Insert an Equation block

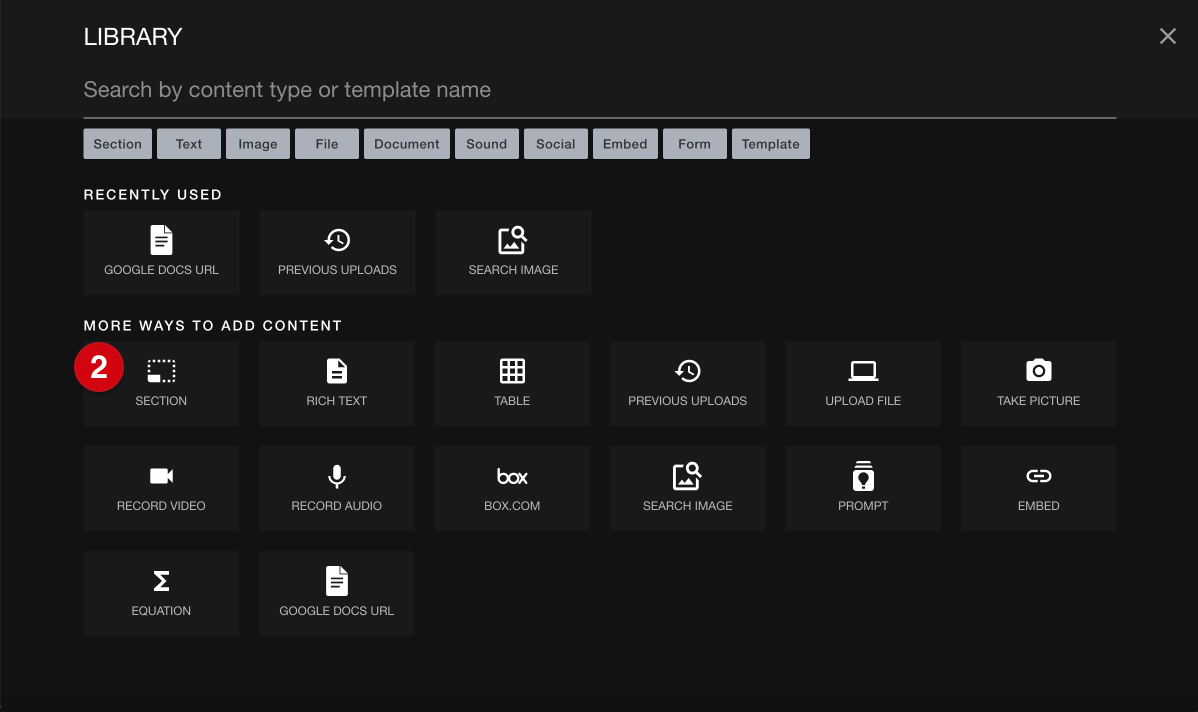[161, 594]
